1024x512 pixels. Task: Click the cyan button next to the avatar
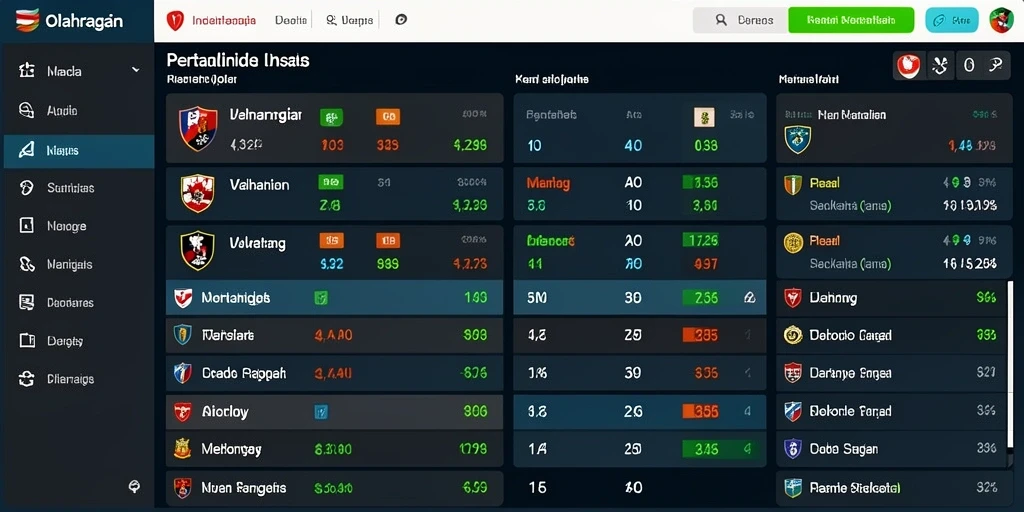(952, 20)
